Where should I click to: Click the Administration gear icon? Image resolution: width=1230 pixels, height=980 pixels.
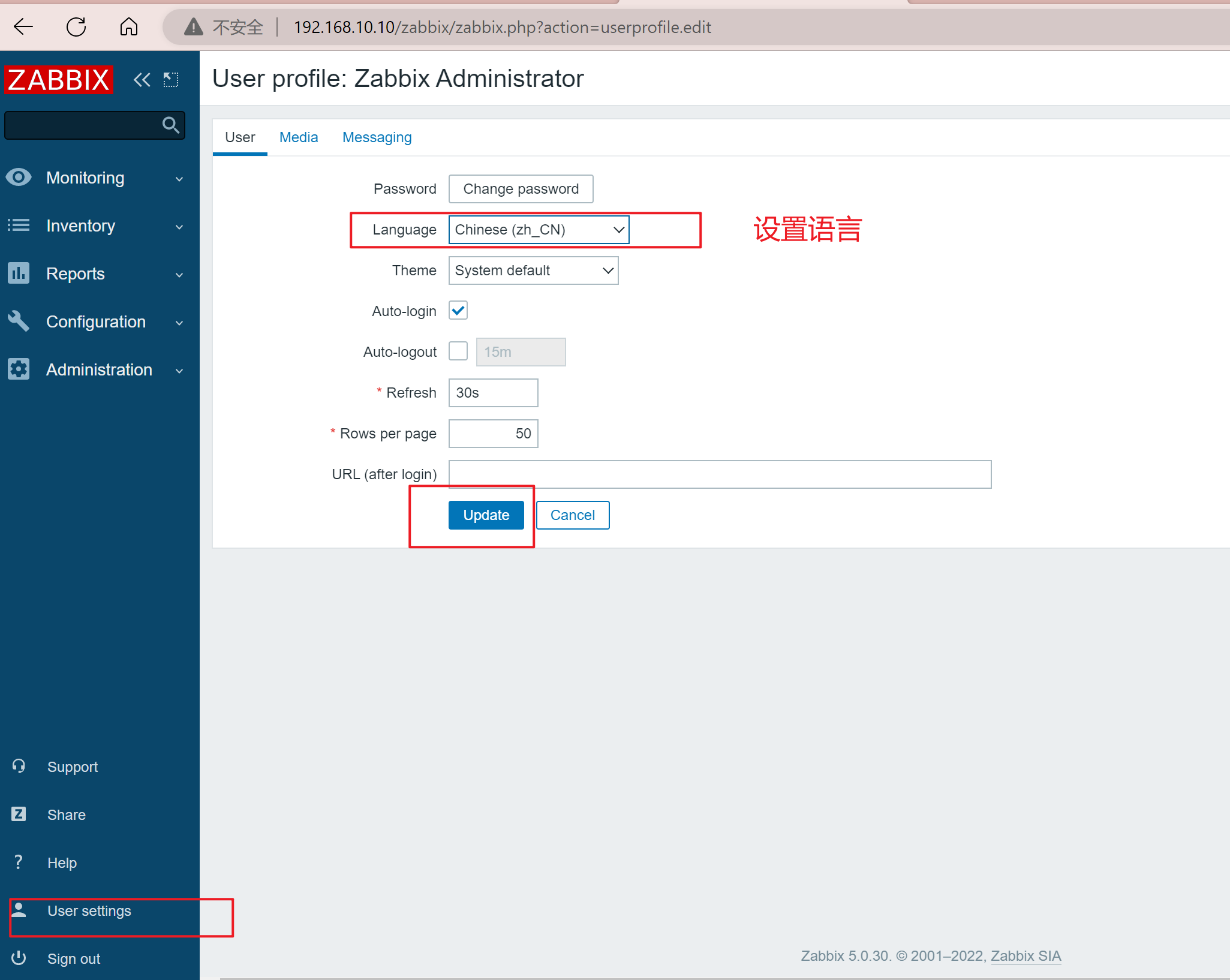pyautogui.click(x=19, y=369)
